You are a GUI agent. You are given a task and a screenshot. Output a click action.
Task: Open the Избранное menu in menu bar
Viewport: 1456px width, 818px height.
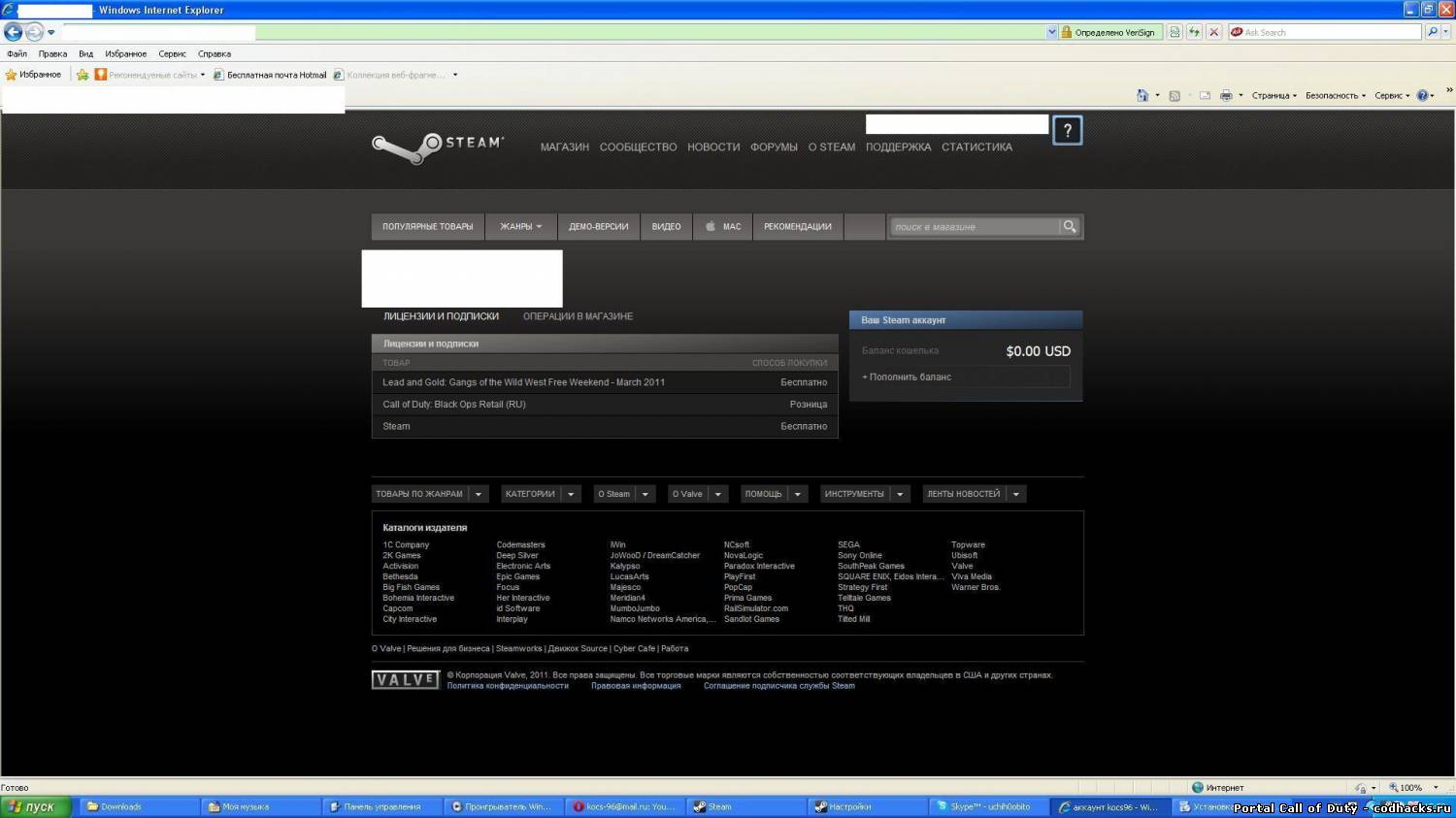(125, 53)
